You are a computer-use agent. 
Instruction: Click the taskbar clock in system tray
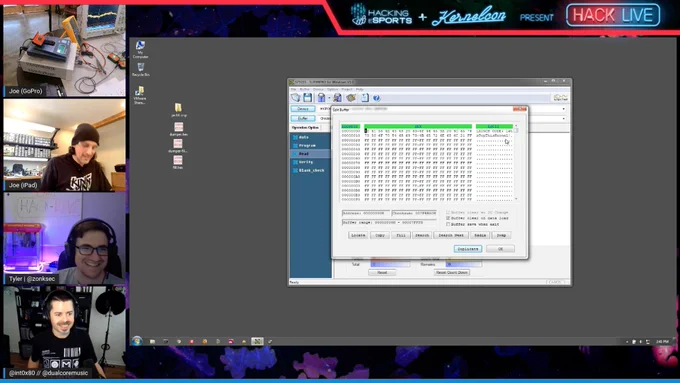pyautogui.click(x=662, y=342)
